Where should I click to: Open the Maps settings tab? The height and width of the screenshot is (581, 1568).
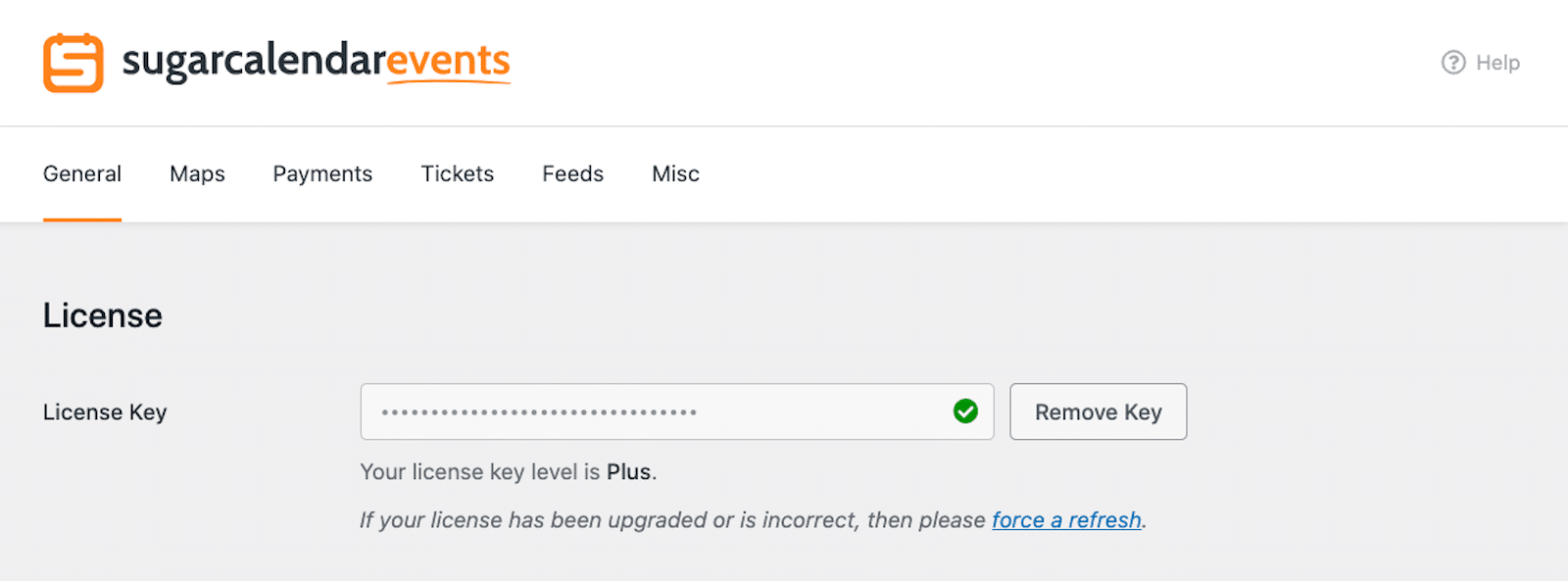(x=197, y=174)
